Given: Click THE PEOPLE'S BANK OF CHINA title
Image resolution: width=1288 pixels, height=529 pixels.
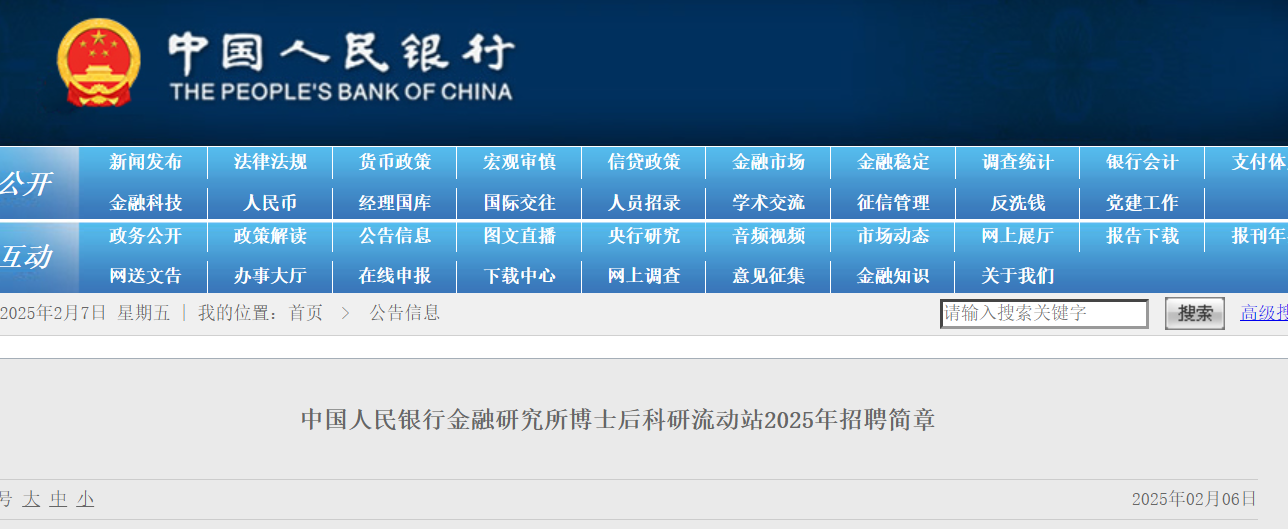Looking at the screenshot, I should click(341, 92).
